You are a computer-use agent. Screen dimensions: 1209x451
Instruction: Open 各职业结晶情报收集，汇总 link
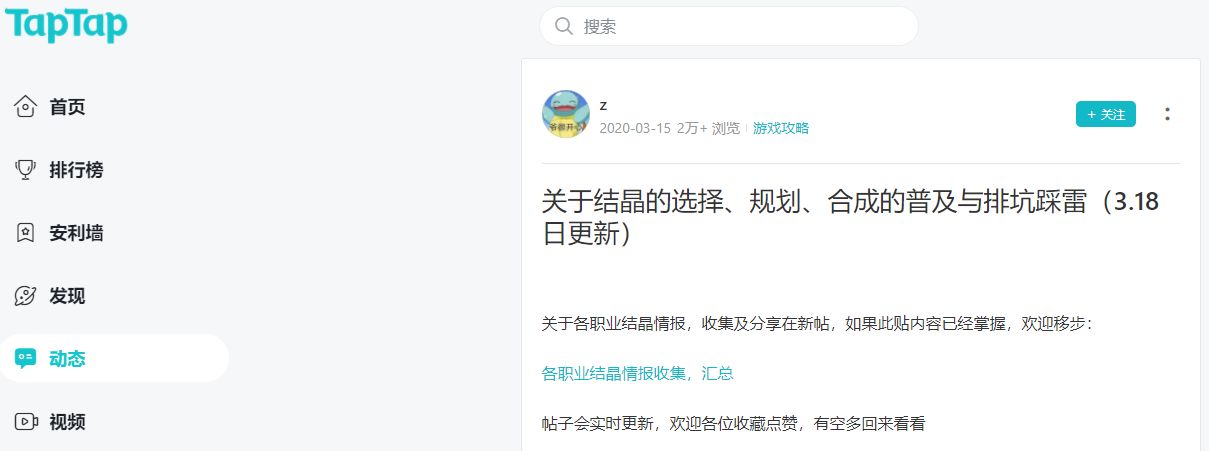638,373
